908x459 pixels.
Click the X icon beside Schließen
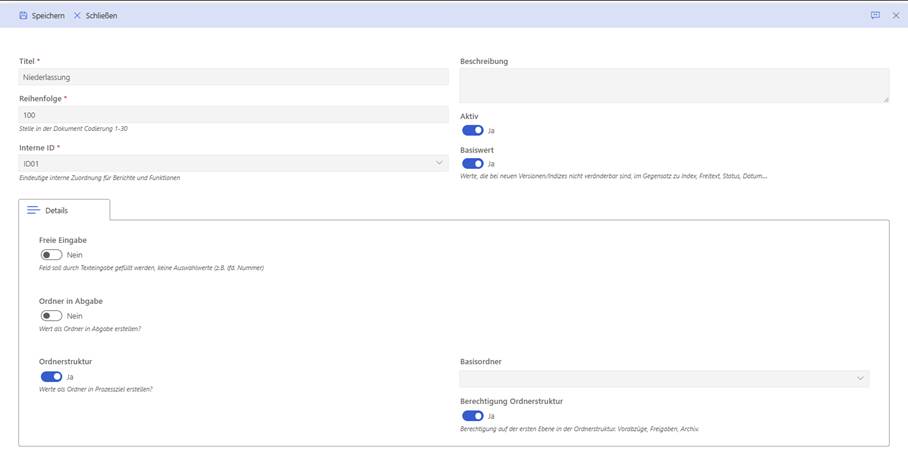click(77, 15)
